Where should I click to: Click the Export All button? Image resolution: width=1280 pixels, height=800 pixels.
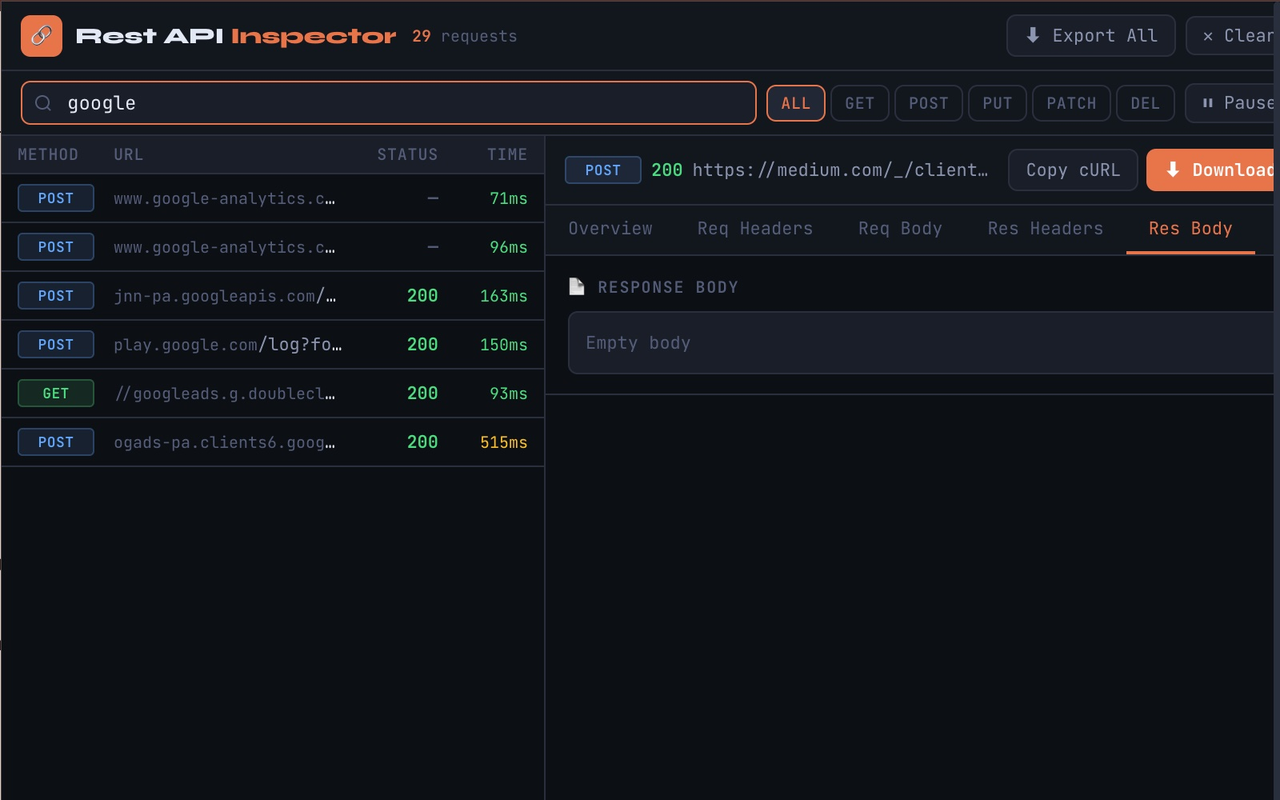pyautogui.click(x=1091, y=36)
